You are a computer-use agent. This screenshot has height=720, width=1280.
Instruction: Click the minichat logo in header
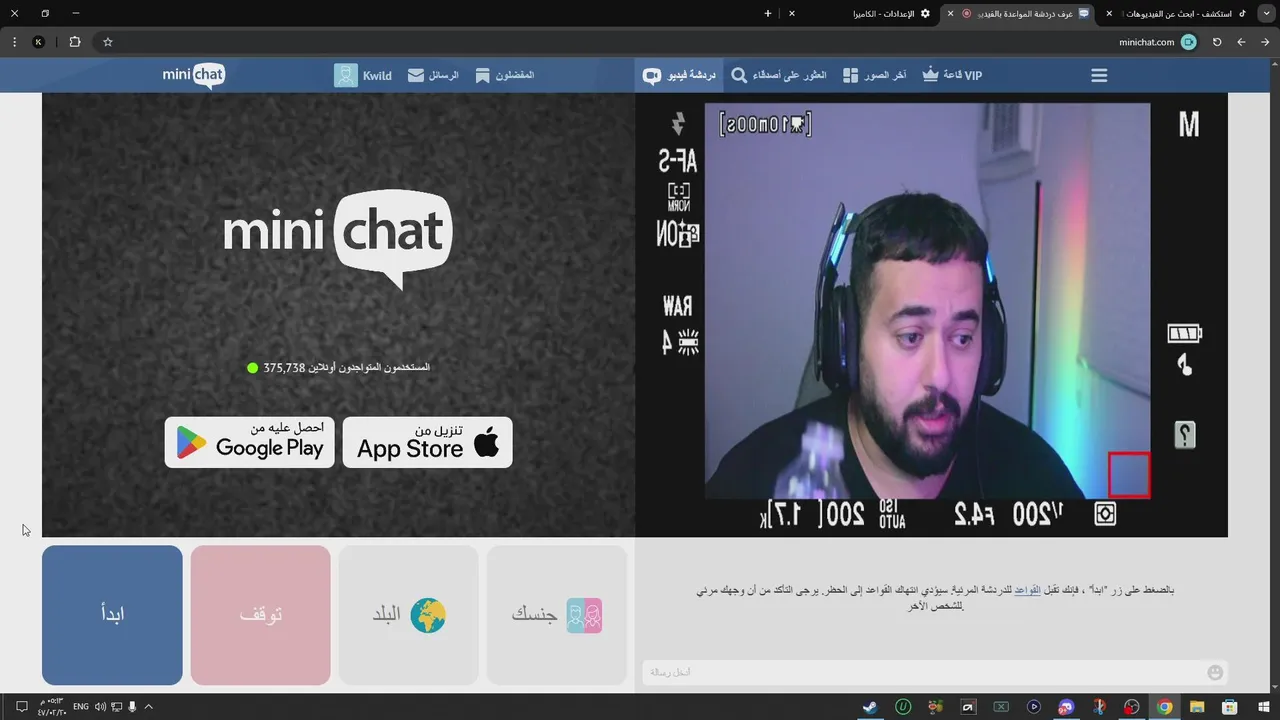pyautogui.click(x=194, y=75)
